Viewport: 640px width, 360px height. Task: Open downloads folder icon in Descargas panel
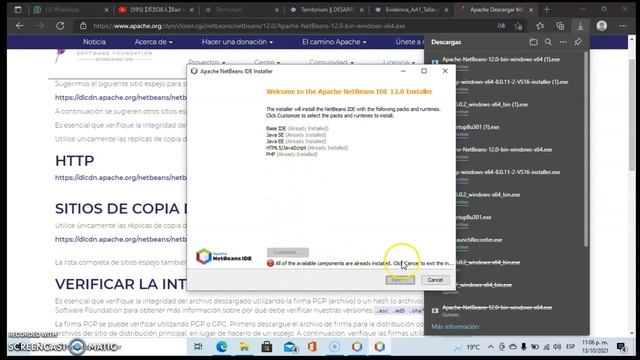click(x=533, y=42)
